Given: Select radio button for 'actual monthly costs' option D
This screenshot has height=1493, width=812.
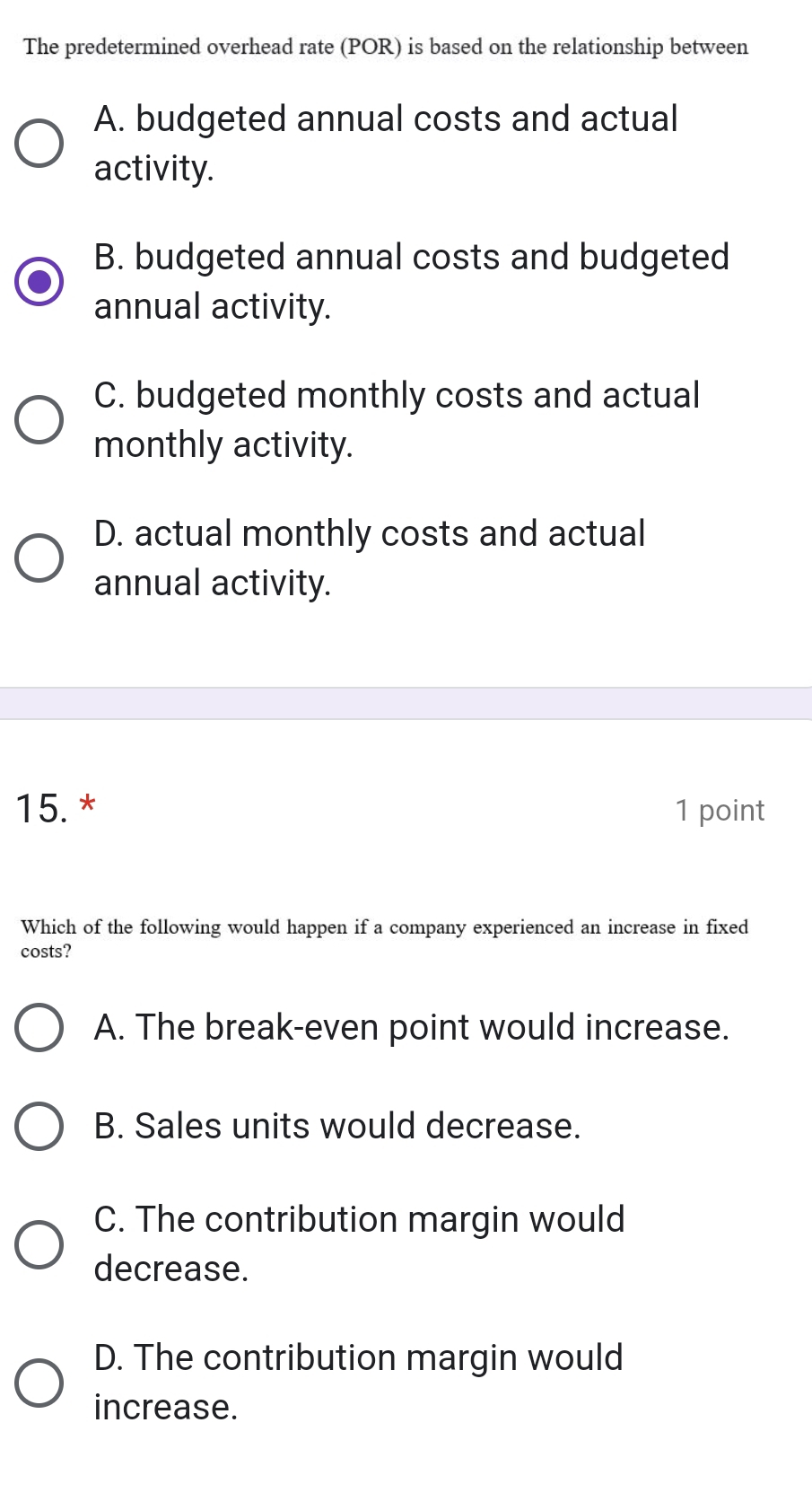Looking at the screenshot, I should 39,558.
